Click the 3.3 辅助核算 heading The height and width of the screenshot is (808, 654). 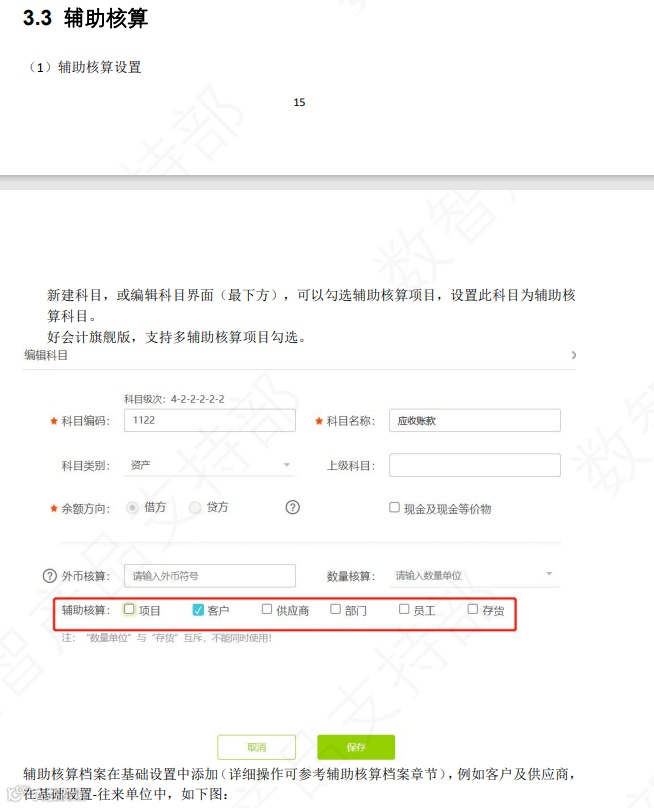[x=86, y=19]
